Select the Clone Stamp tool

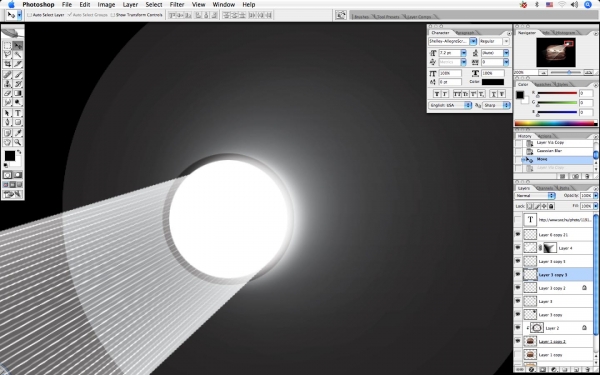pos(7,84)
